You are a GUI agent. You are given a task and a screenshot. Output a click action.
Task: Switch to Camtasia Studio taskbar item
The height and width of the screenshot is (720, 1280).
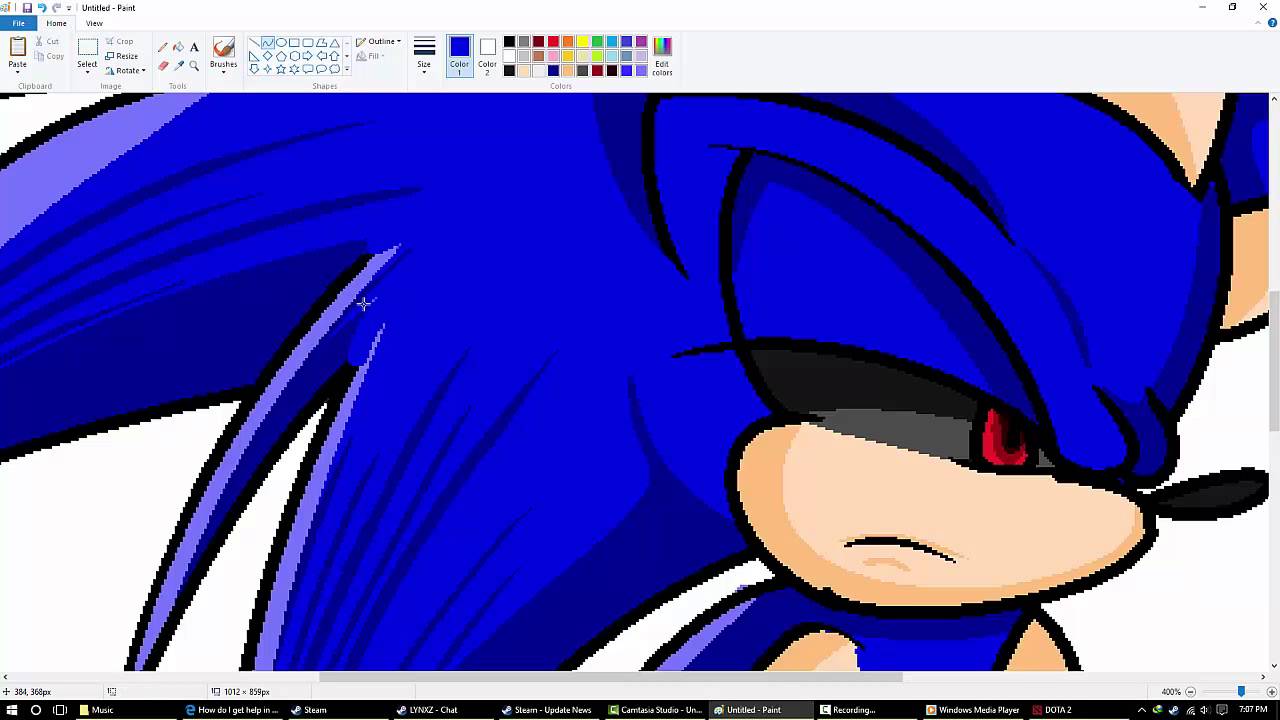tap(656, 710)
